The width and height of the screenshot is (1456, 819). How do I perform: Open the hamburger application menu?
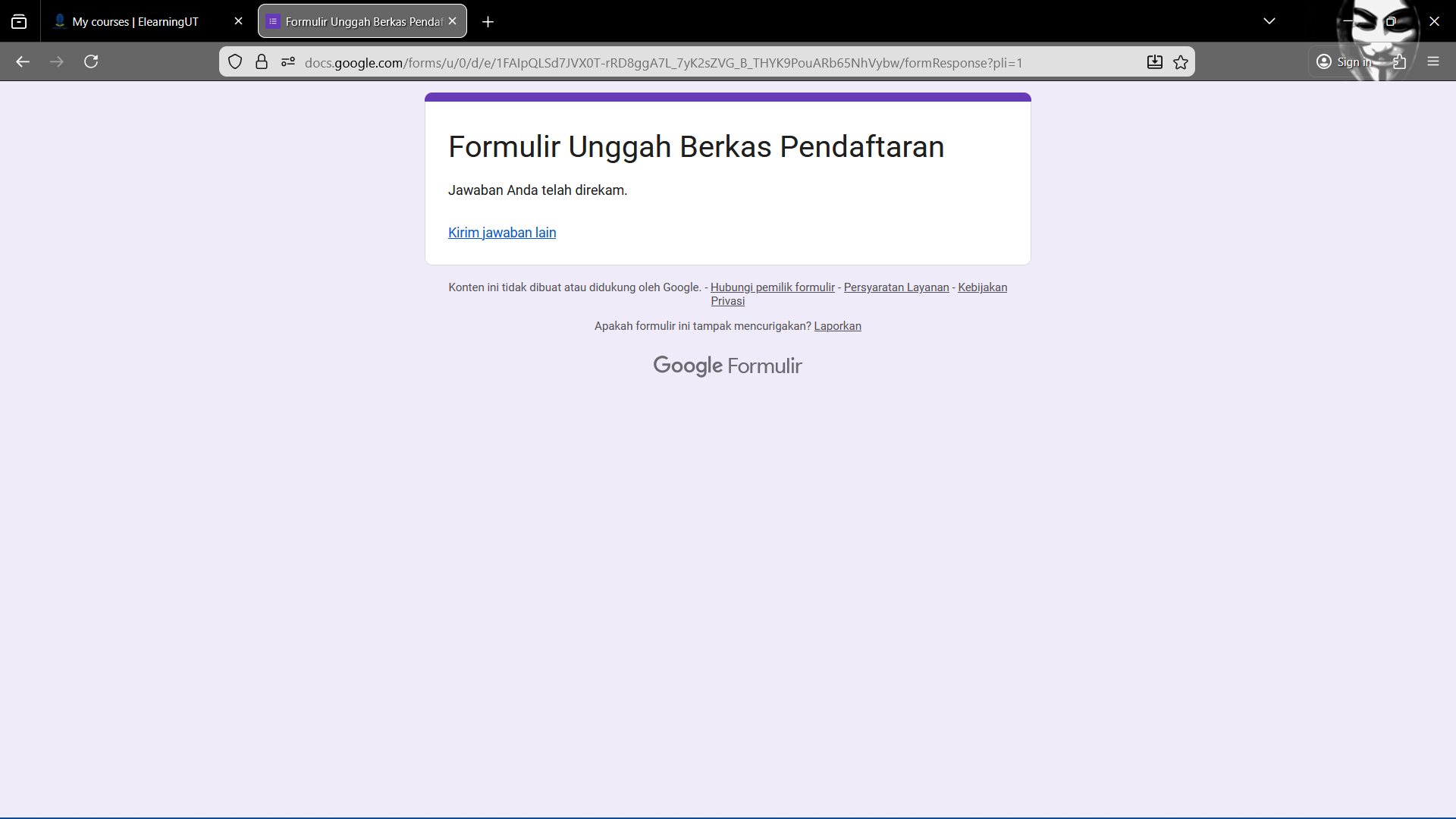tap(1433, 61)
